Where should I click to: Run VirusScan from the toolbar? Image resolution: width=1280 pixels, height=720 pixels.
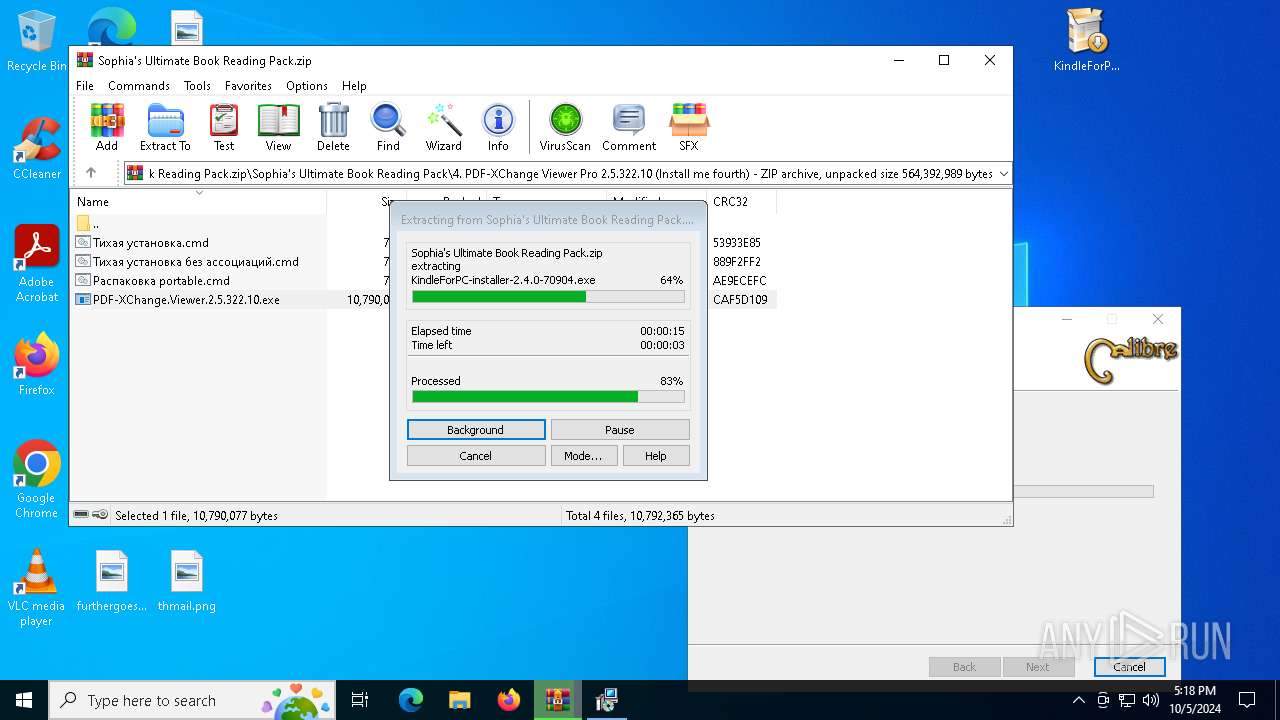pos(565,127)
